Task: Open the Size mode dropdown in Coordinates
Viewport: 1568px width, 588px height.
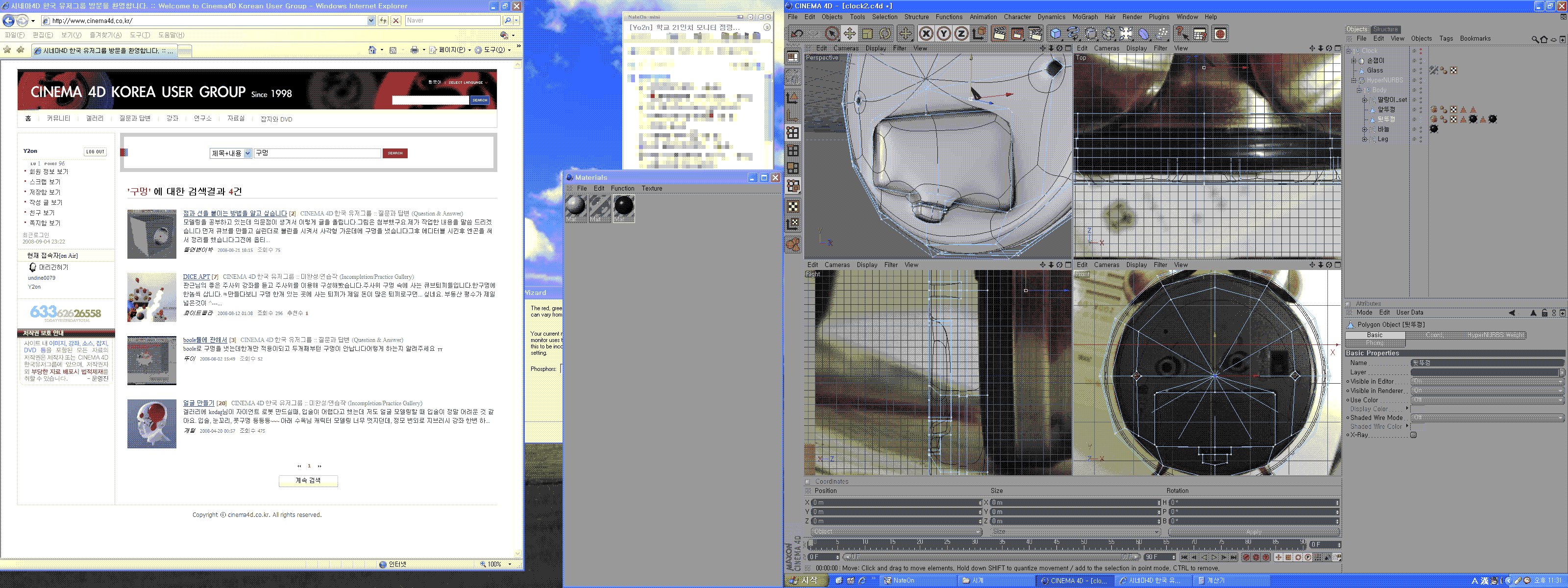Action: (1075, 532)
